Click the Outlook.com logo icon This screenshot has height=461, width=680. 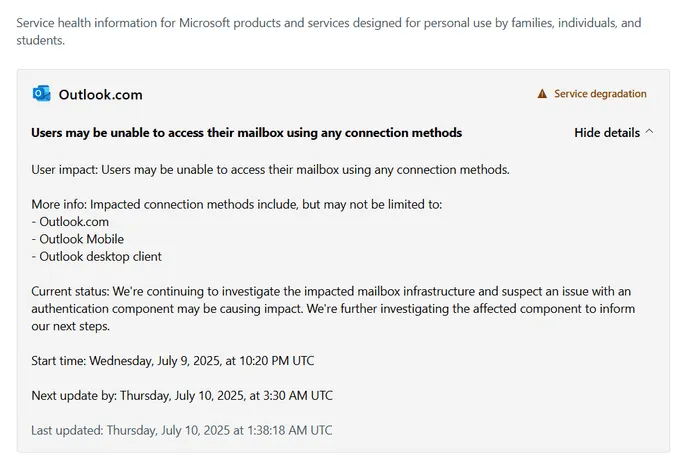[41, 94]
